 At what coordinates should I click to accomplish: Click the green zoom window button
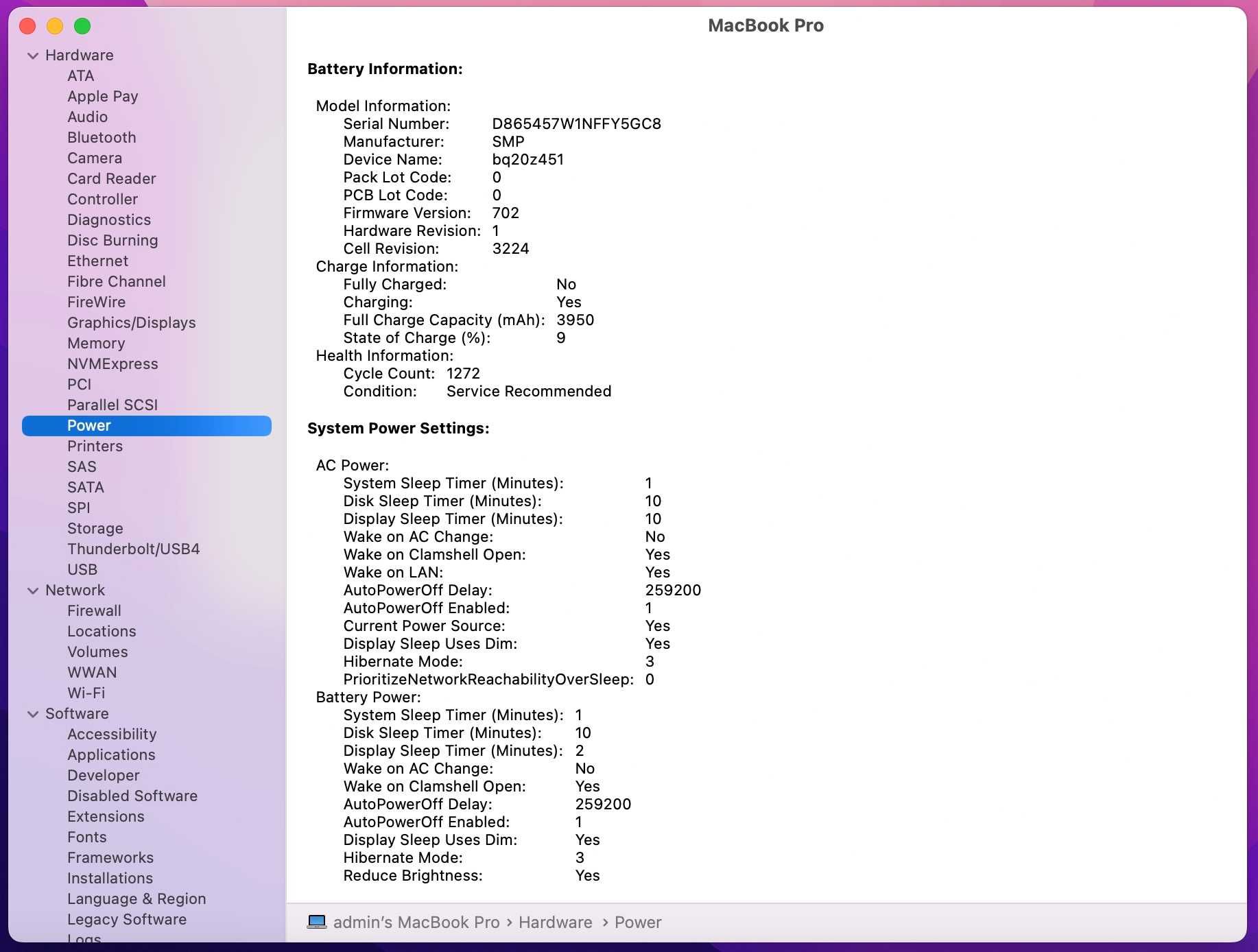(82, 26)
